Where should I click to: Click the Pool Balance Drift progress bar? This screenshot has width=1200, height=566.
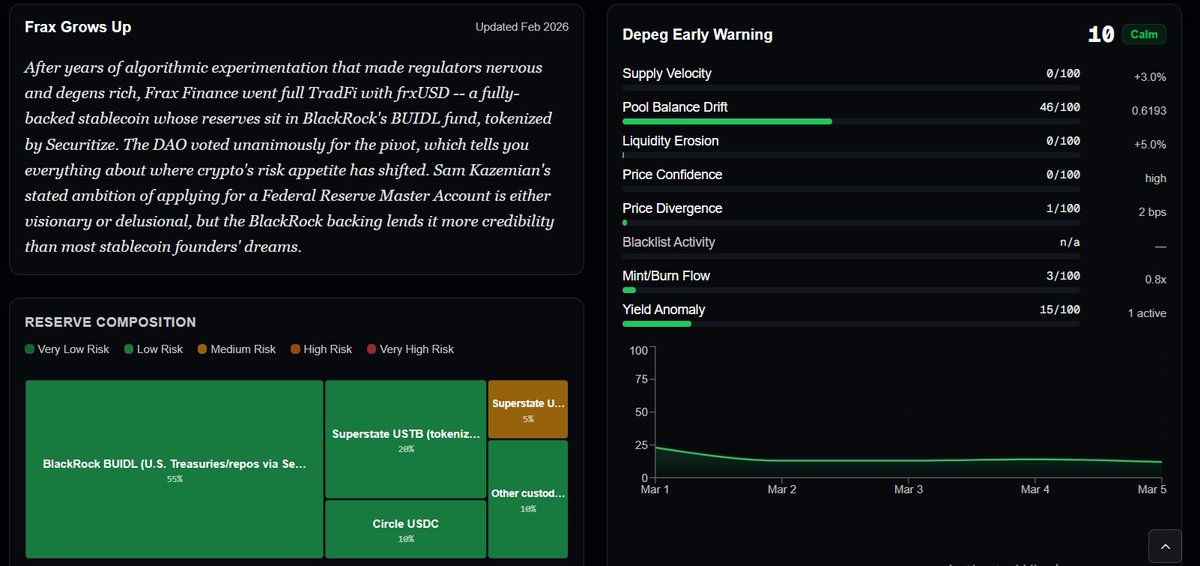click(851, 121)
